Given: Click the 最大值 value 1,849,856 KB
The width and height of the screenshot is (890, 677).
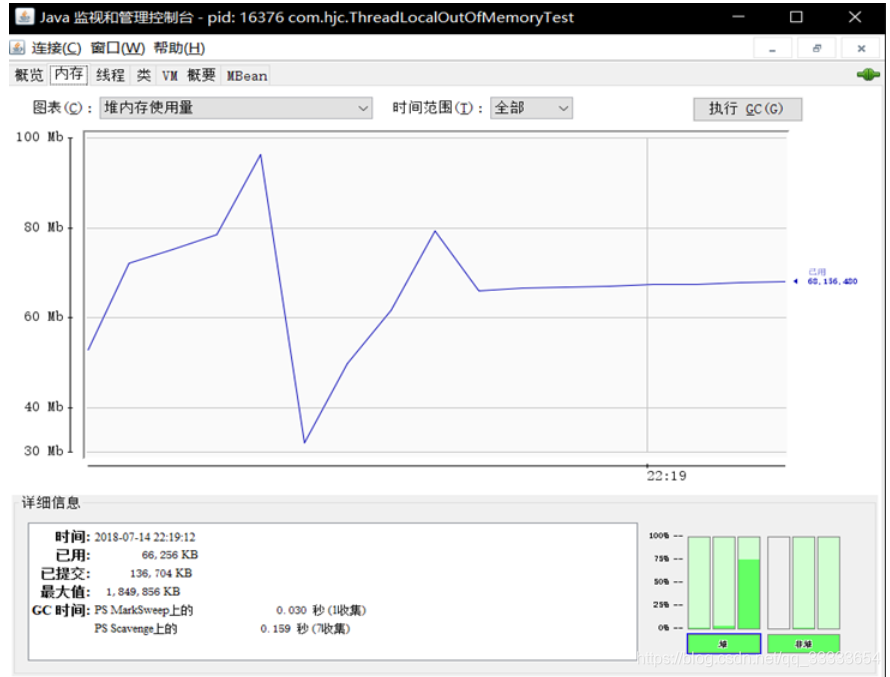Looking at the screenshot, I should coord(143,591).
